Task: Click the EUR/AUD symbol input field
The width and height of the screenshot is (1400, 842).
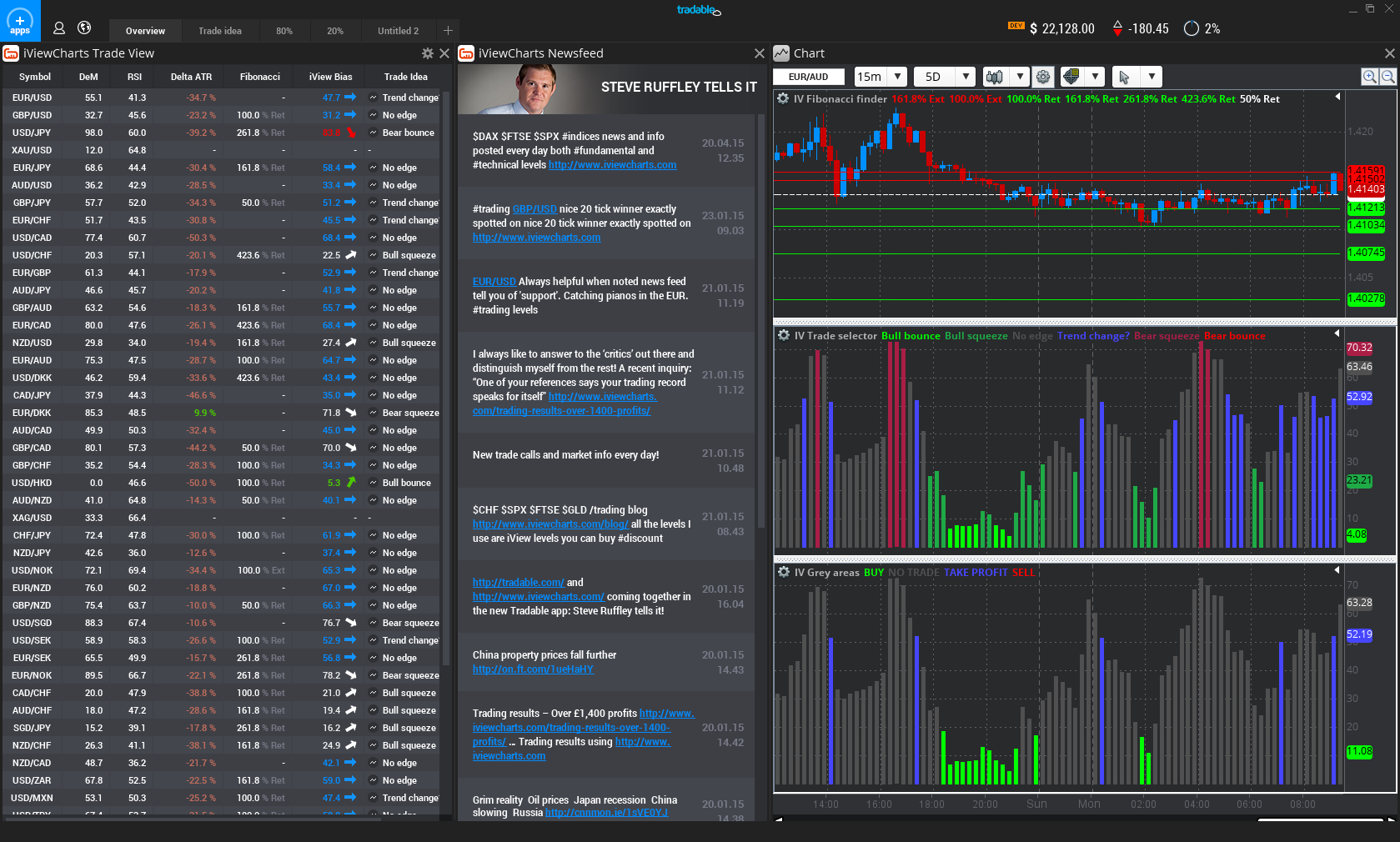Action: coord(809,77)
